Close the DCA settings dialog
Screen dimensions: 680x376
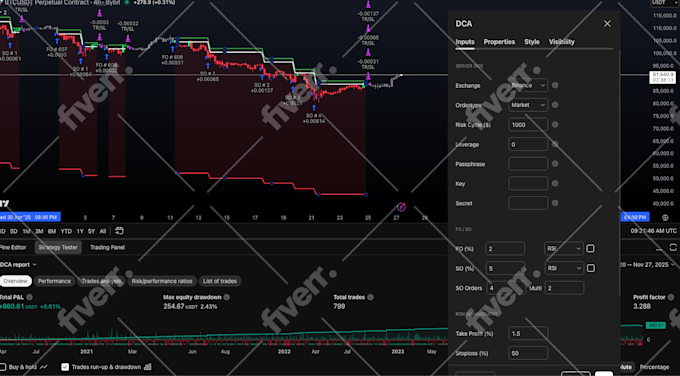(607, 24)
